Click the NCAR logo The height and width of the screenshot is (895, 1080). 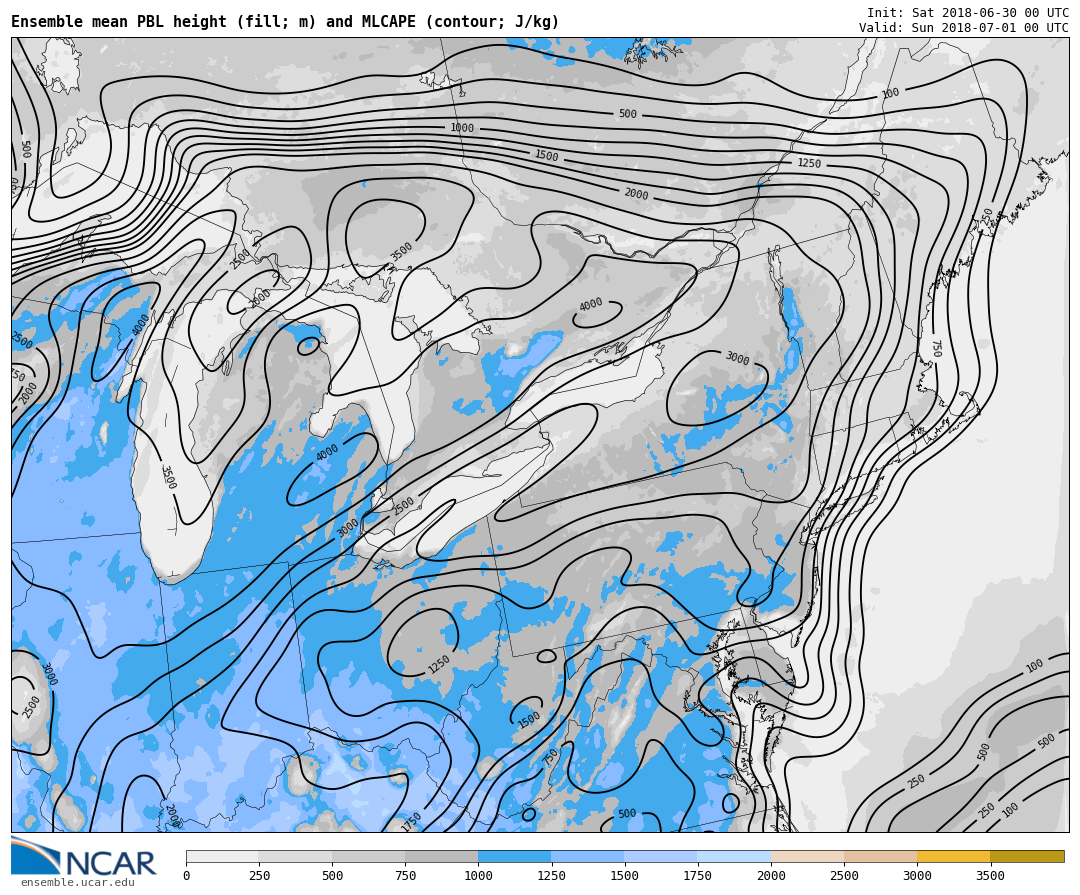(83, 857)
